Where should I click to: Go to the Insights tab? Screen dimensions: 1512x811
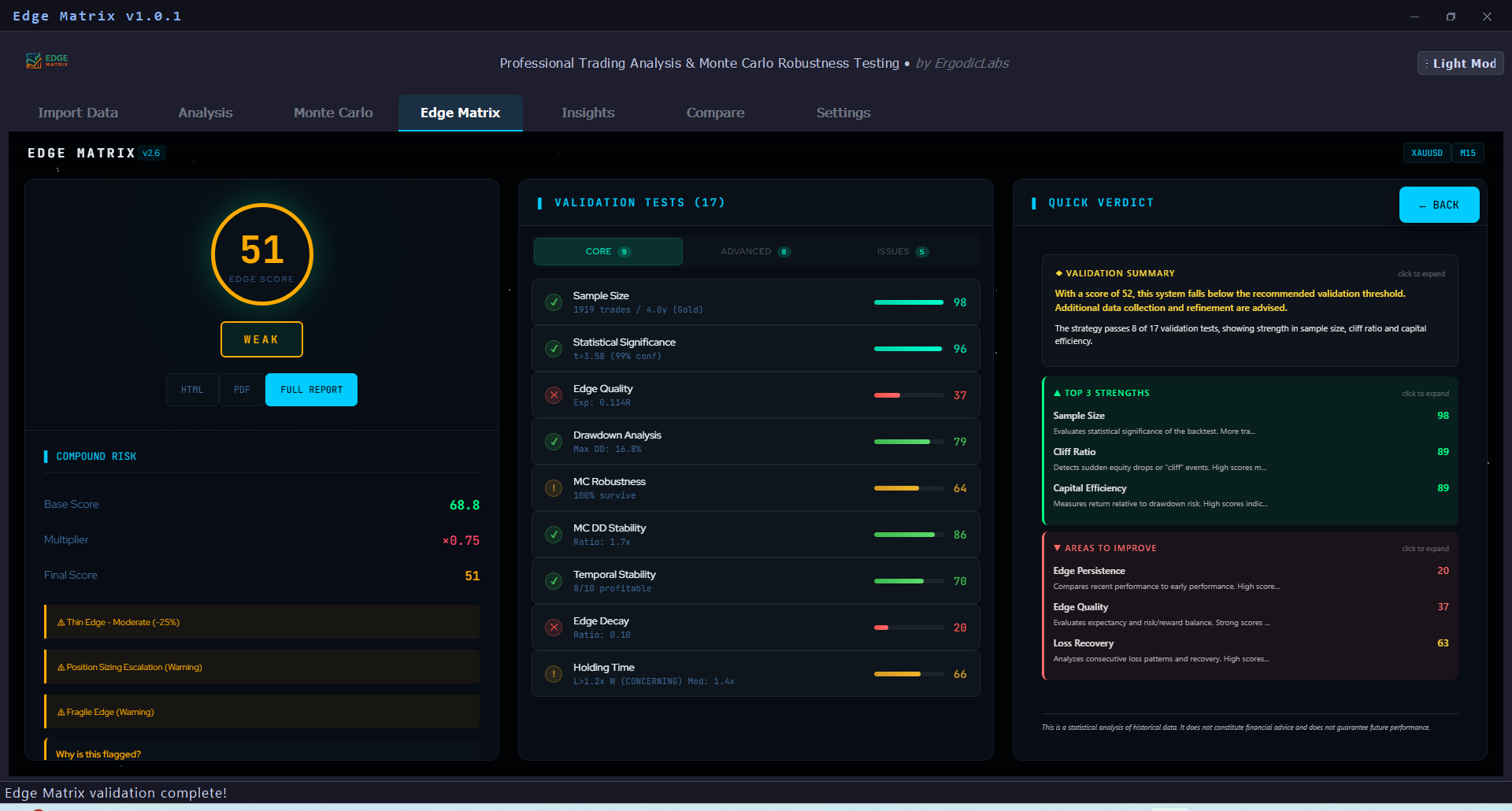(588, 113)
